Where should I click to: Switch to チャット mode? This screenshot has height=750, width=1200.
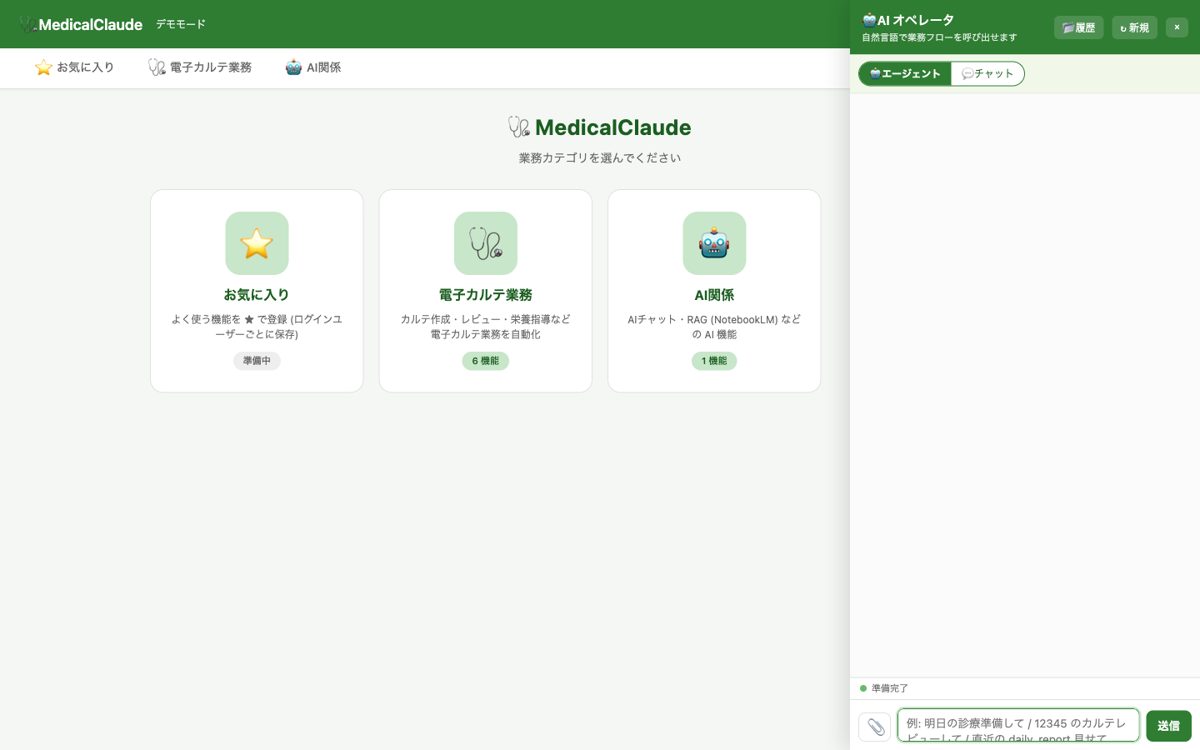[x=987, y=74]
